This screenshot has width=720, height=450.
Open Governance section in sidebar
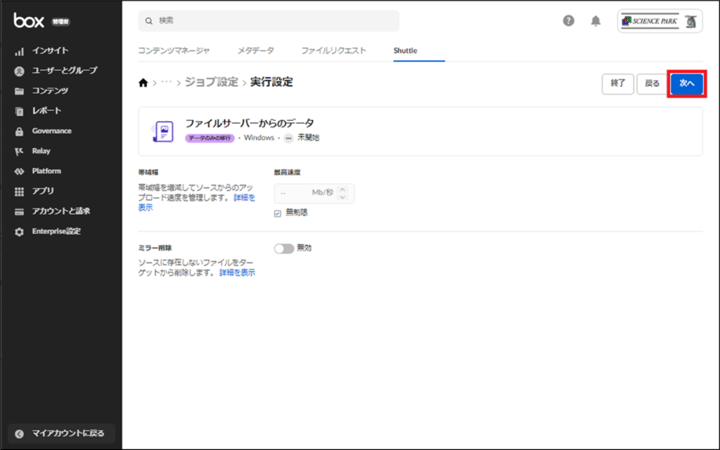[51, 131]
